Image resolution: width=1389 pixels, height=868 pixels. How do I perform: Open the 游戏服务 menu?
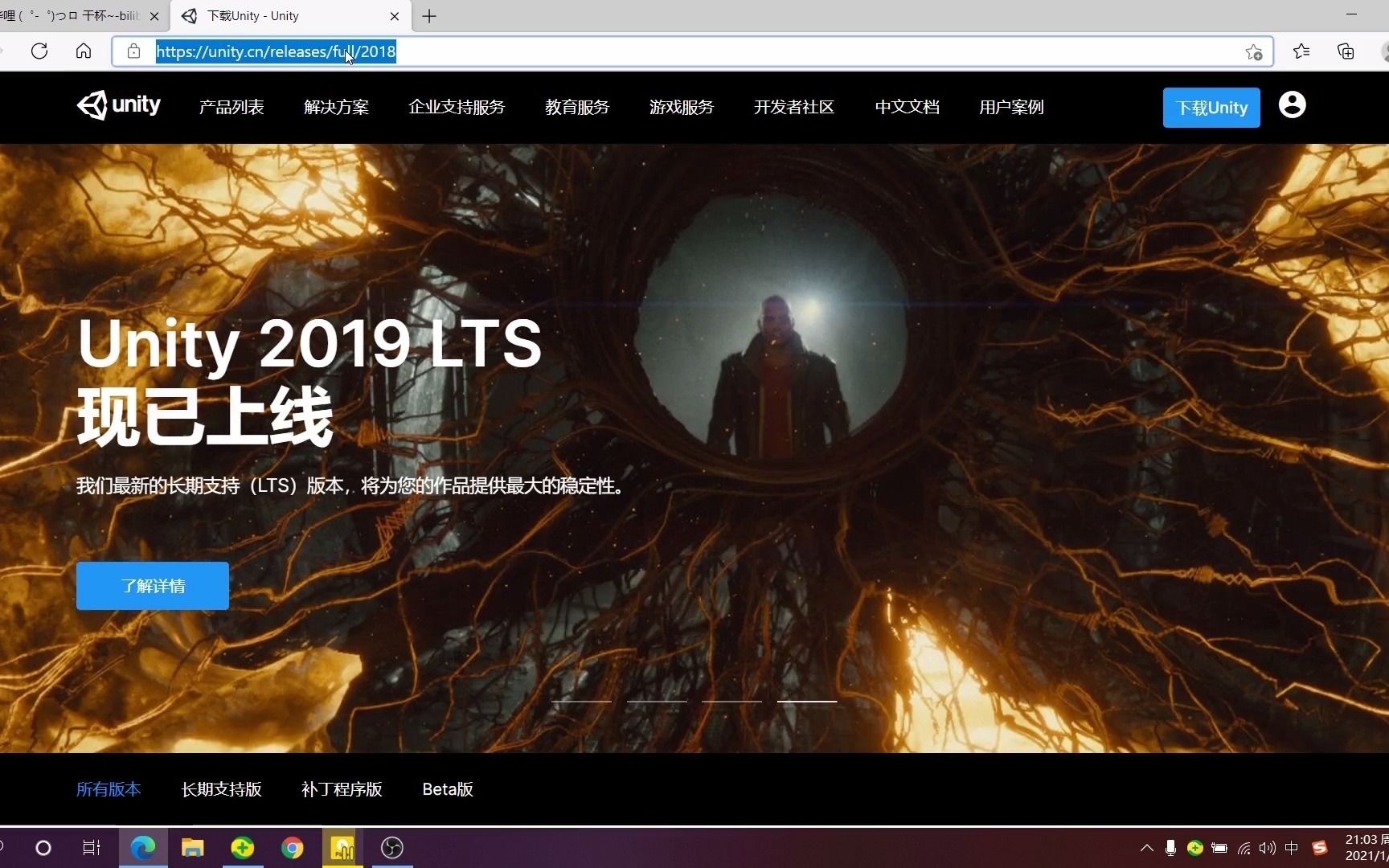pyautogui.click(x=682, y=107)
